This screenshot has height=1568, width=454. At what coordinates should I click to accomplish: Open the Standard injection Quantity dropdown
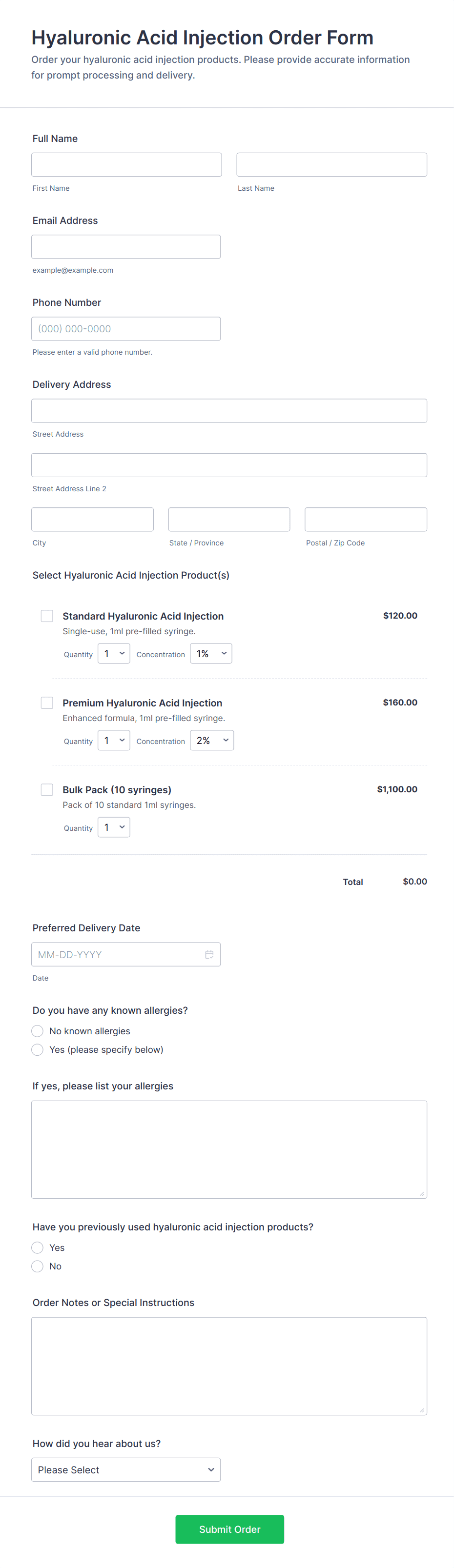(114, 653)
